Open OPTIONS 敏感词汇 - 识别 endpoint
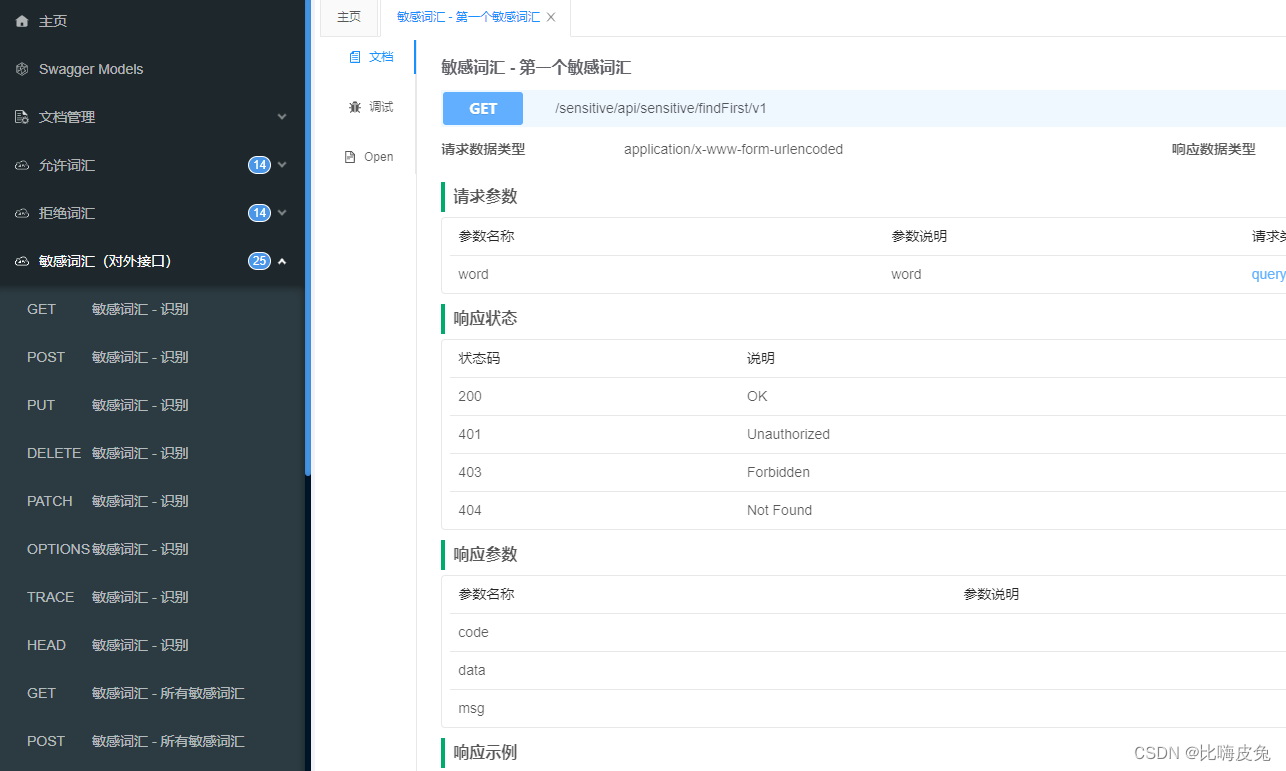 (152, 549)
